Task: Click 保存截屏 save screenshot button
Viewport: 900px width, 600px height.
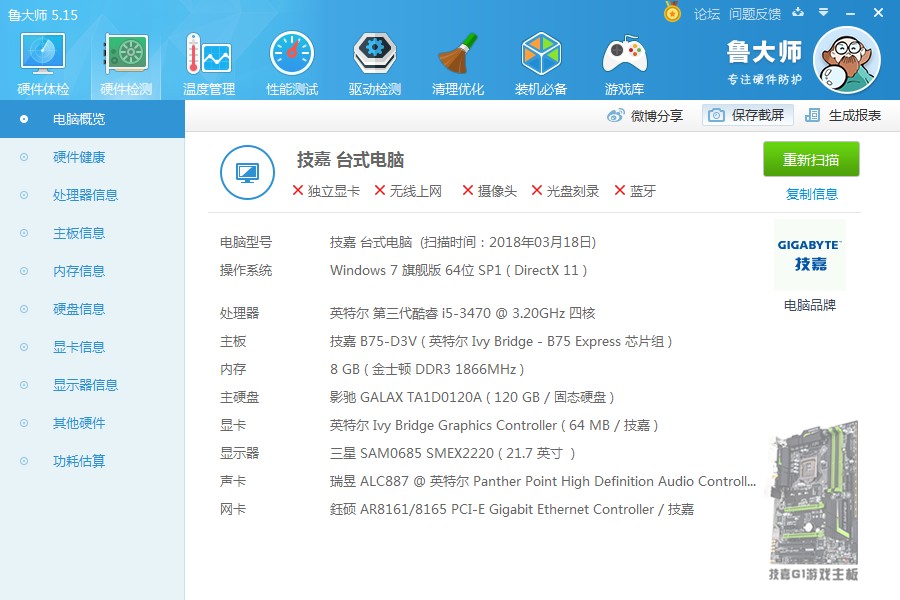Action: 748,115
